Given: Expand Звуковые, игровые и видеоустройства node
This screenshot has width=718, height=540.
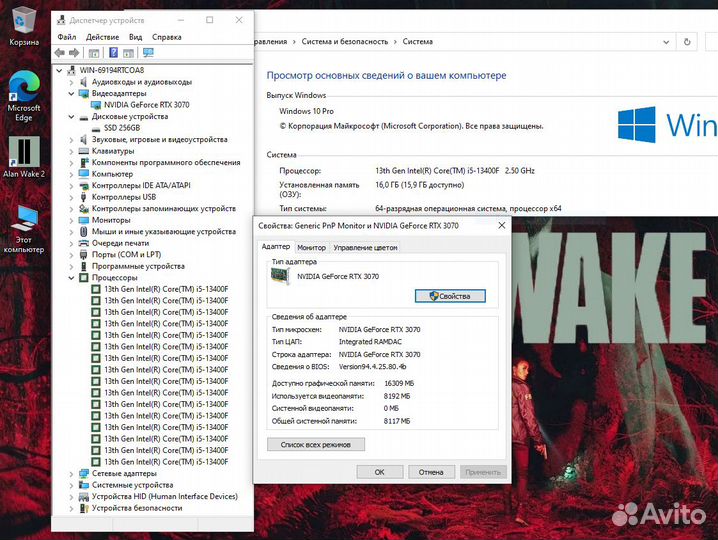Looking at the screenshot, I should pos(71,140).
